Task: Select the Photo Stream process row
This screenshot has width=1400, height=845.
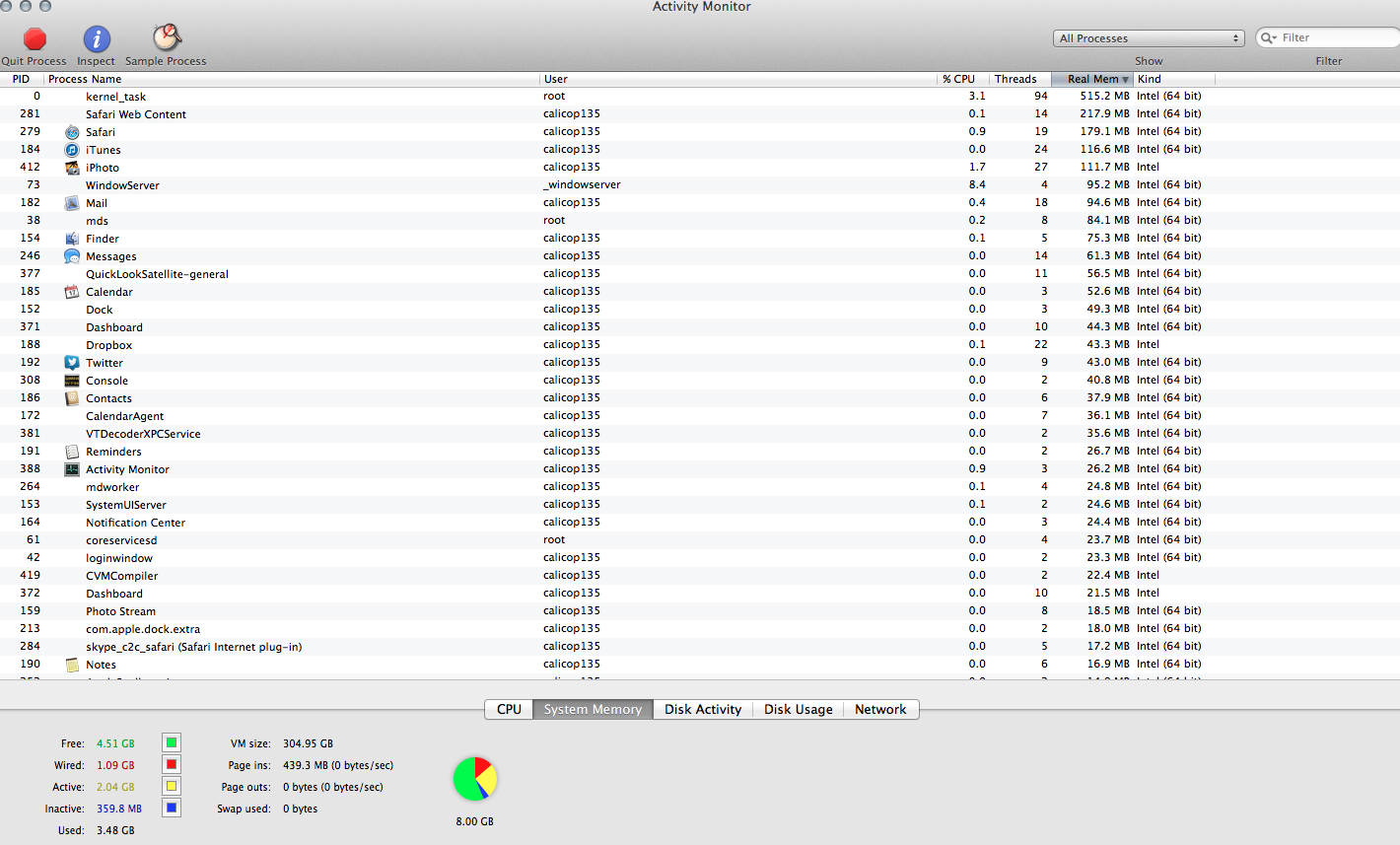Action: point(700,610)
